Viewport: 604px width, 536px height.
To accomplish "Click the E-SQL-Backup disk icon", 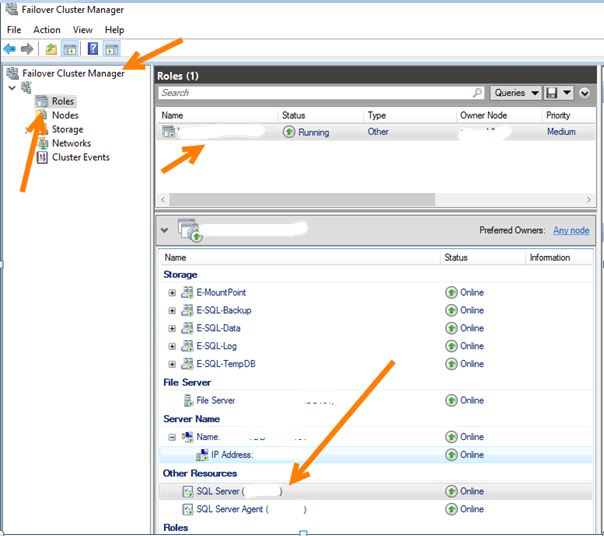I will click(x=187, y=310).
